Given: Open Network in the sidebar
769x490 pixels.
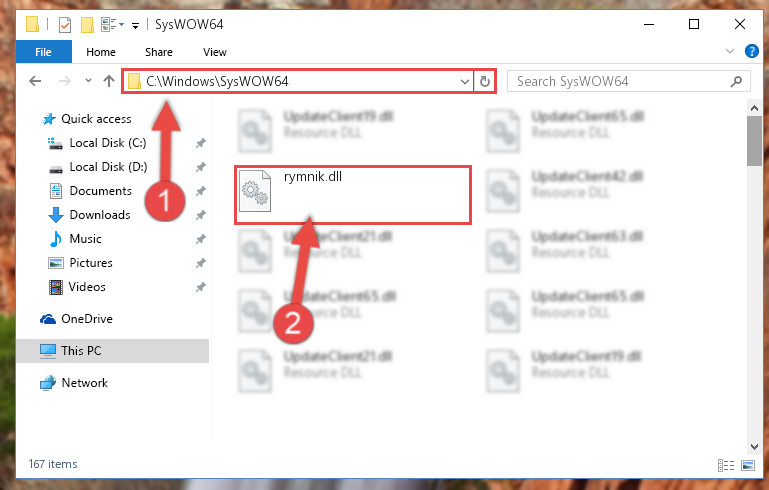Looking at the screenshot, I should click(74, 383).
